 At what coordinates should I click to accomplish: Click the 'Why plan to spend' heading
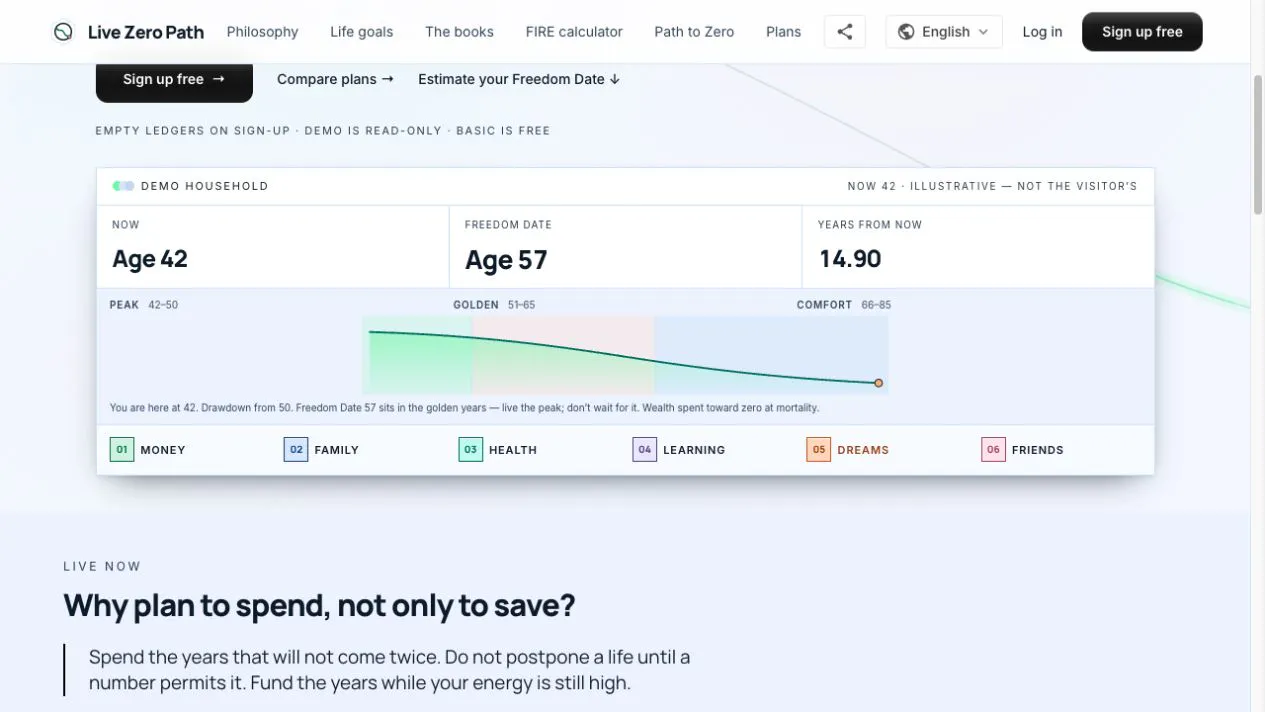click(320, 605)
